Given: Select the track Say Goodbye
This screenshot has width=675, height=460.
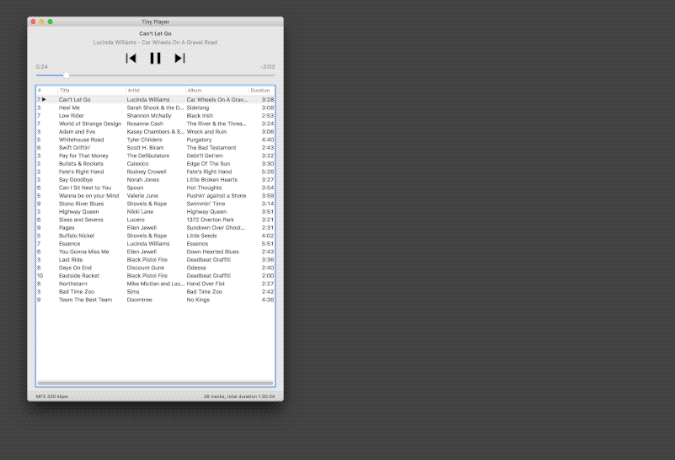Looking at the screenshot, I should coord(155,179).
